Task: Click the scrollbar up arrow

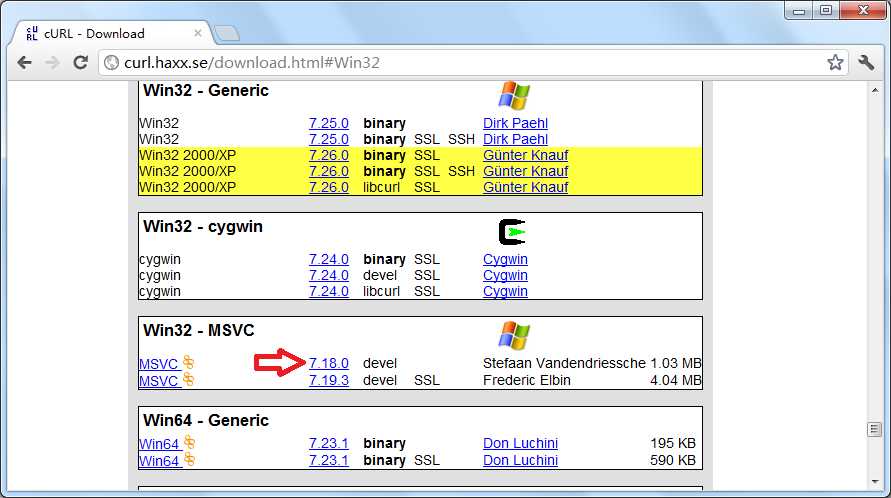Action: click(x=875, y=90)
